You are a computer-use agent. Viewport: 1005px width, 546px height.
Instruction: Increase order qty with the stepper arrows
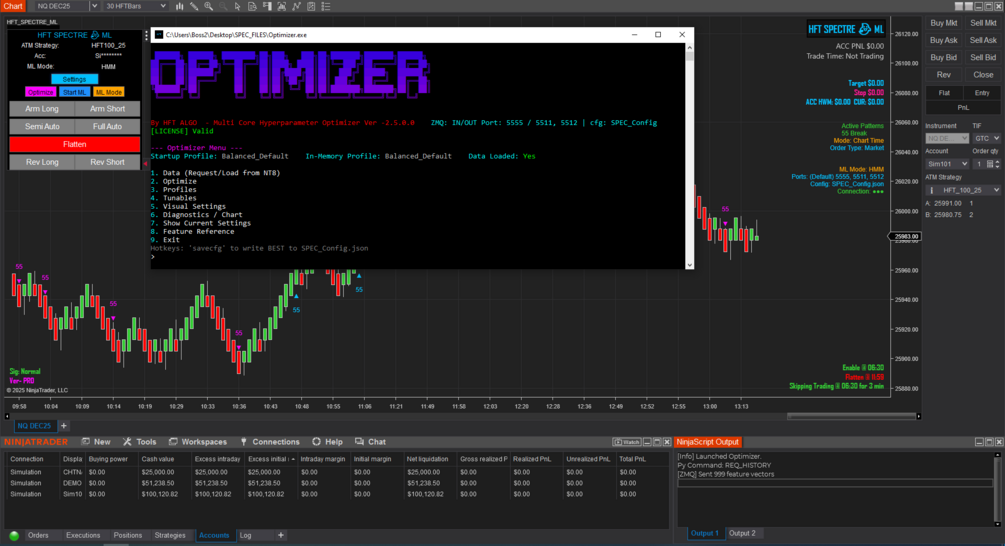point(998,162)
